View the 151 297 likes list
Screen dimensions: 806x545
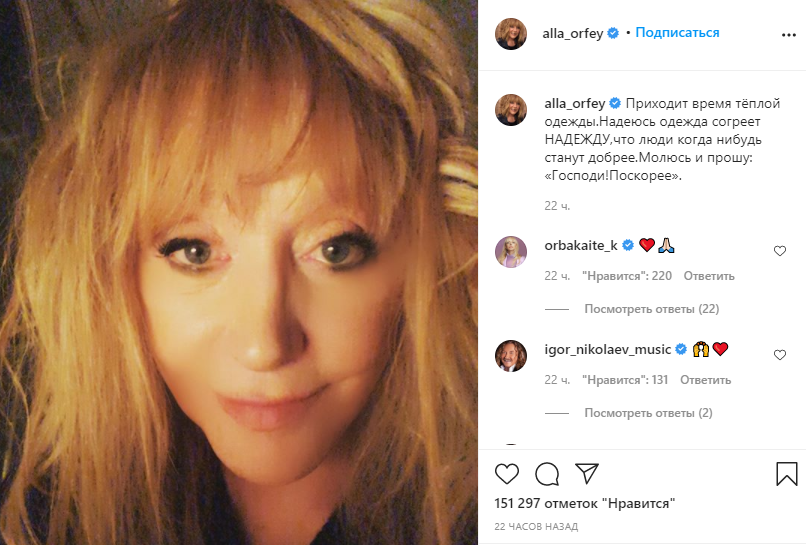[x=584, y=503]
